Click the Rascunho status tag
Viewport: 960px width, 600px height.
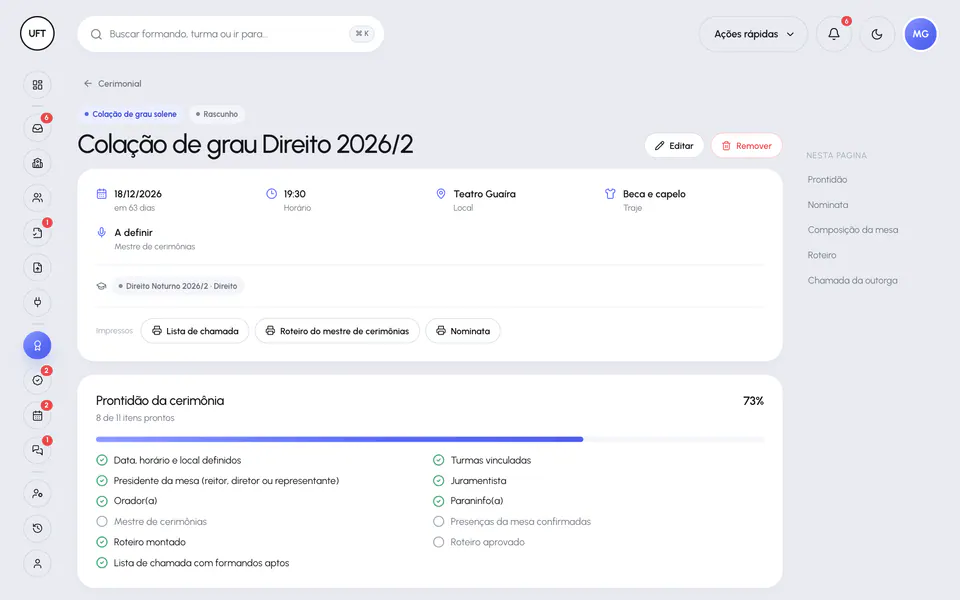tap(217, 114)
